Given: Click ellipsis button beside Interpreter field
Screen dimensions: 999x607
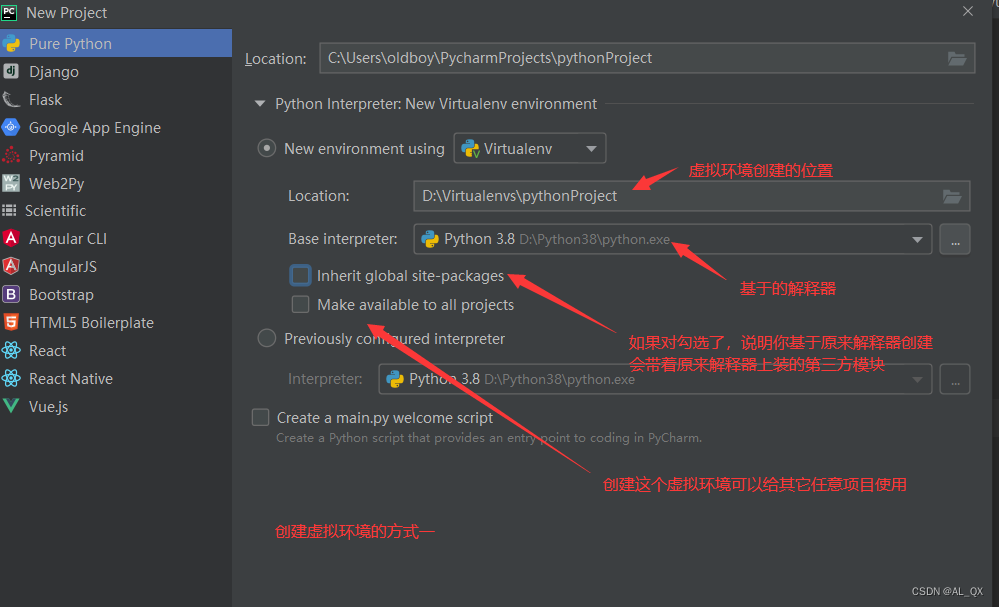Looking at the screenshot, I should click(x=954, y=379).
